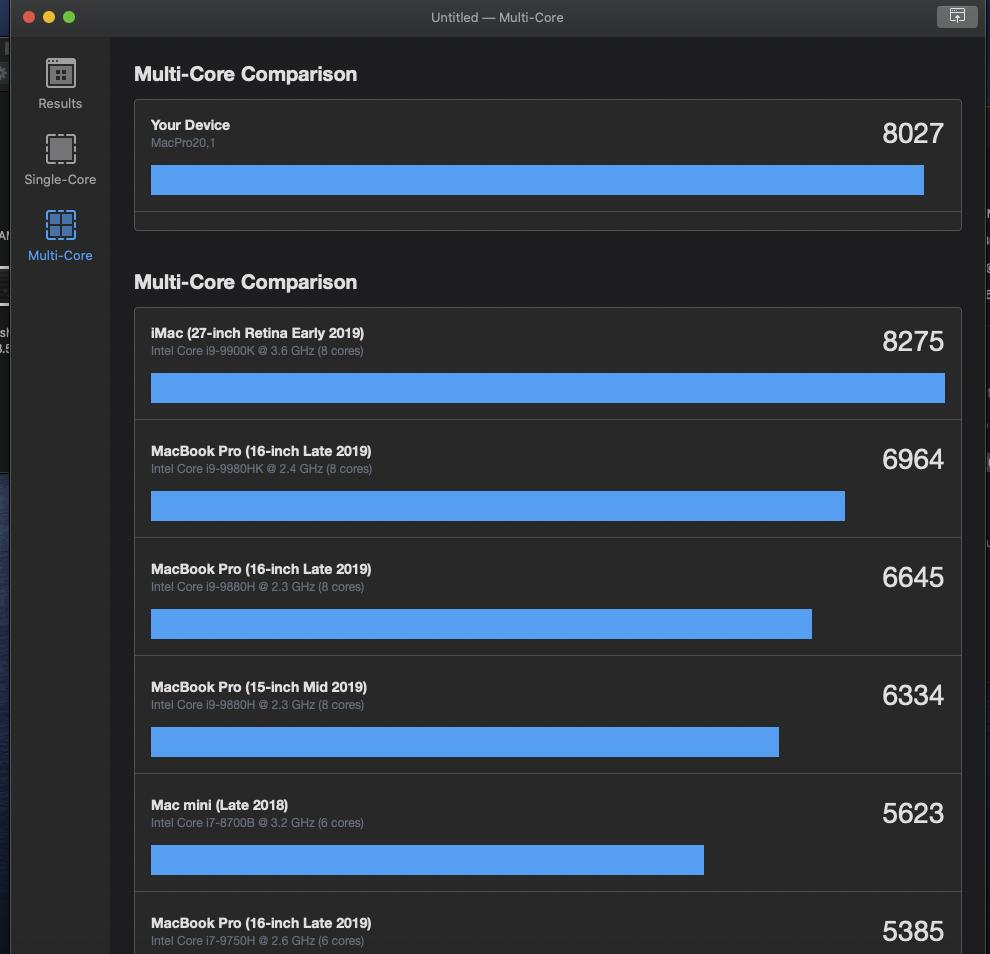Viewport: 990px width, 954px height.
Task: Click the Mac mini blue score bar
Action: [427, 860]
